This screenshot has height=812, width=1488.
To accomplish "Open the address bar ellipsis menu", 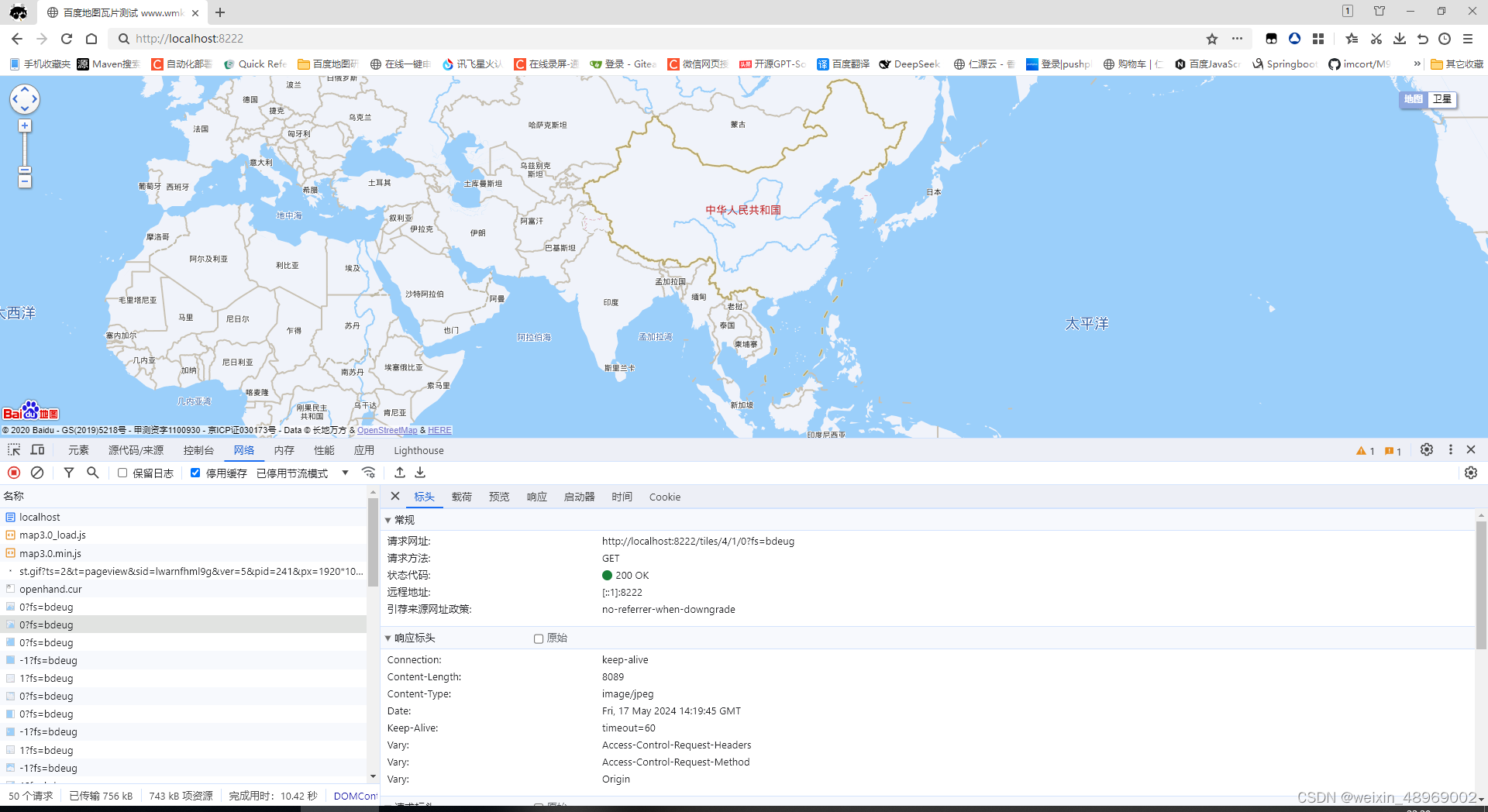I will click(x=1238, y=39).
